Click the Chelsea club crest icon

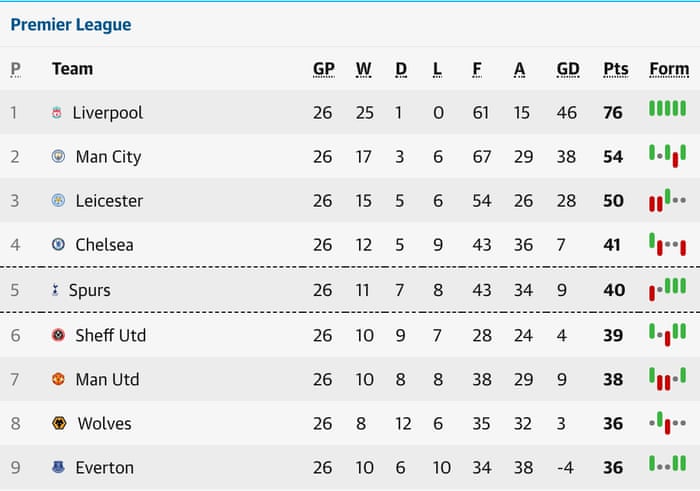pos(58,245)
